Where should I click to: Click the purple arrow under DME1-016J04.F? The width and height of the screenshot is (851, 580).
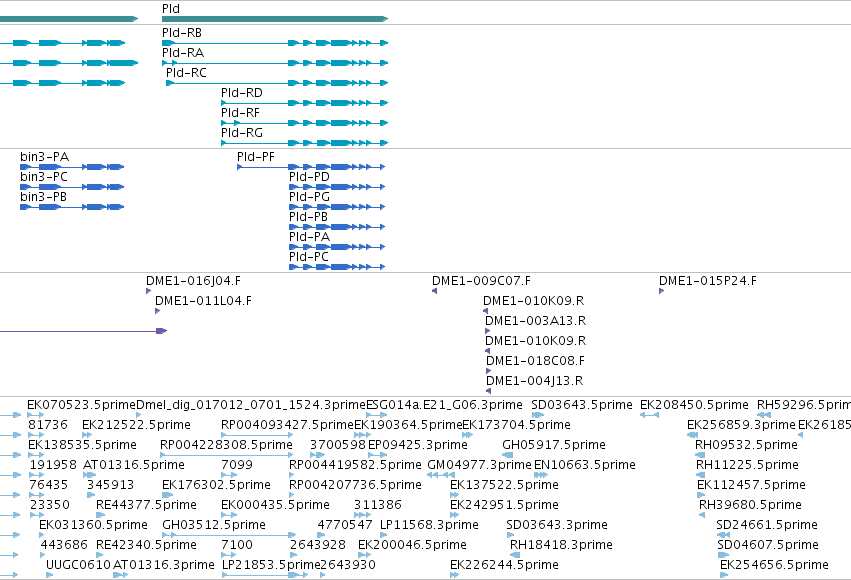pos(148,291)
